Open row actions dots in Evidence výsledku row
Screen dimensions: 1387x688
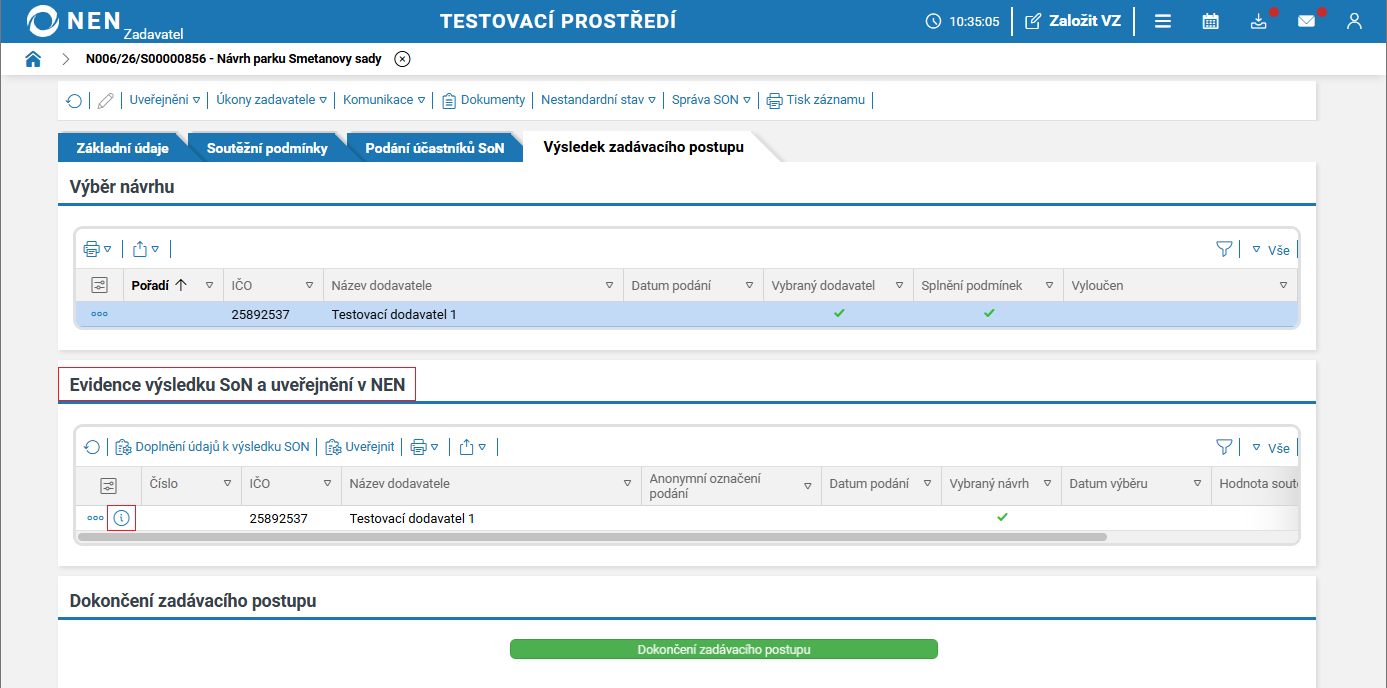95,518
